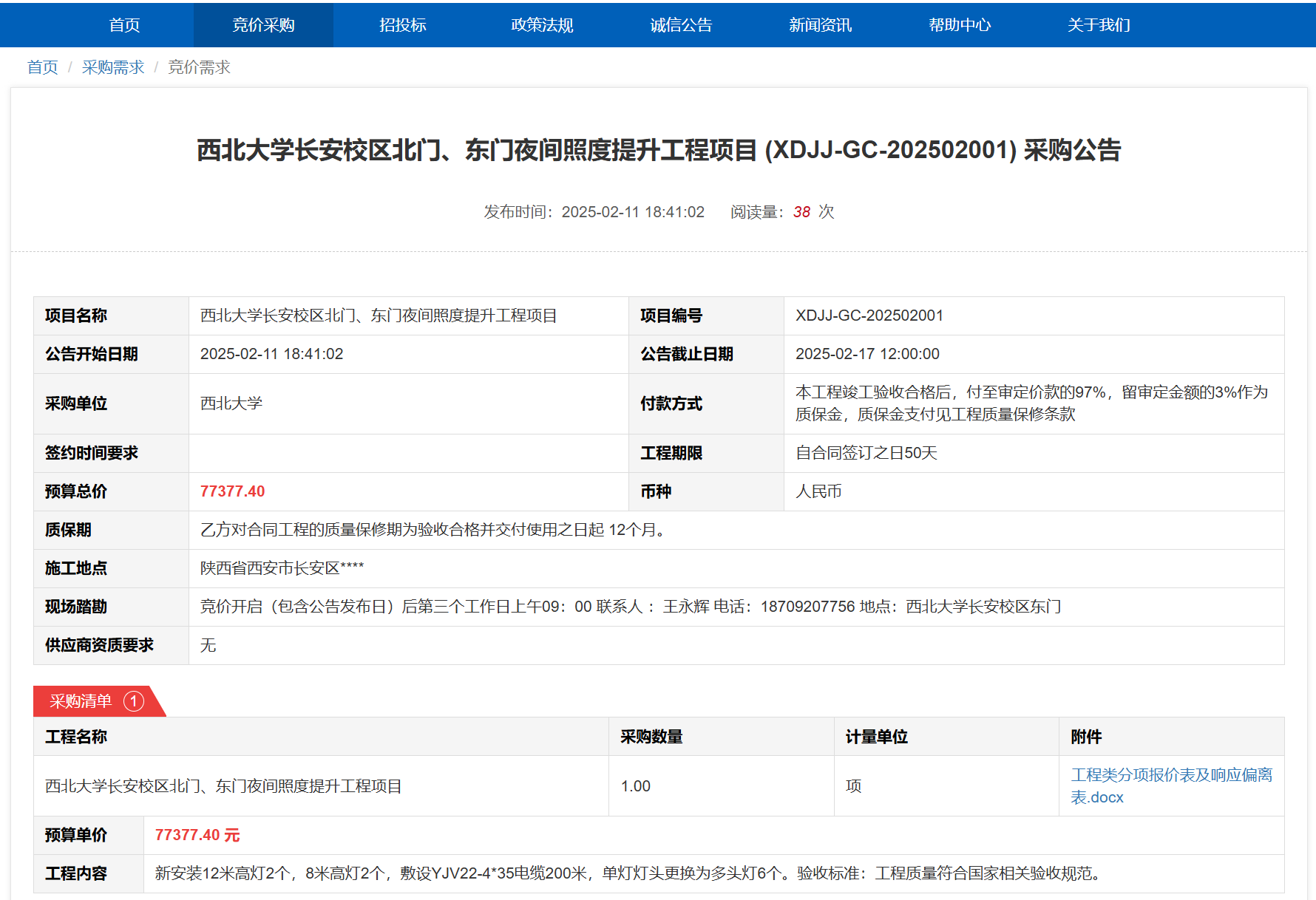This screenshot has height=900, width=1316.
Task: Click 新闻资讯 in the top menu
Action: pos(820,25)
